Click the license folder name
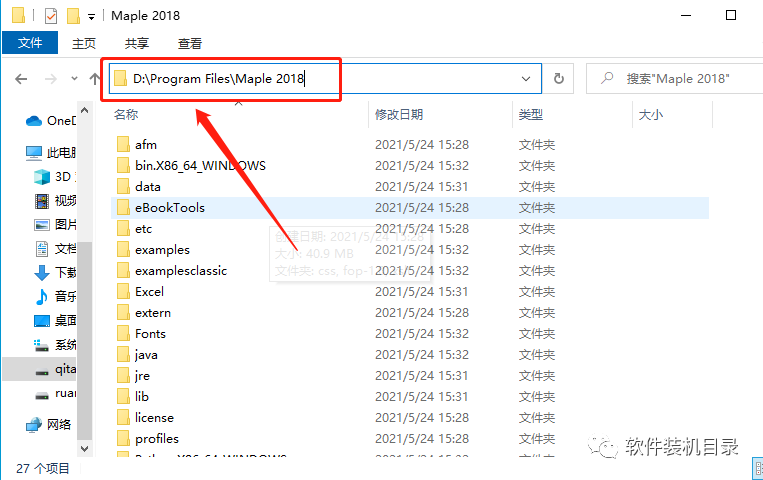Image resolution: width=763 pixels, height=480 pixels. 154,418
